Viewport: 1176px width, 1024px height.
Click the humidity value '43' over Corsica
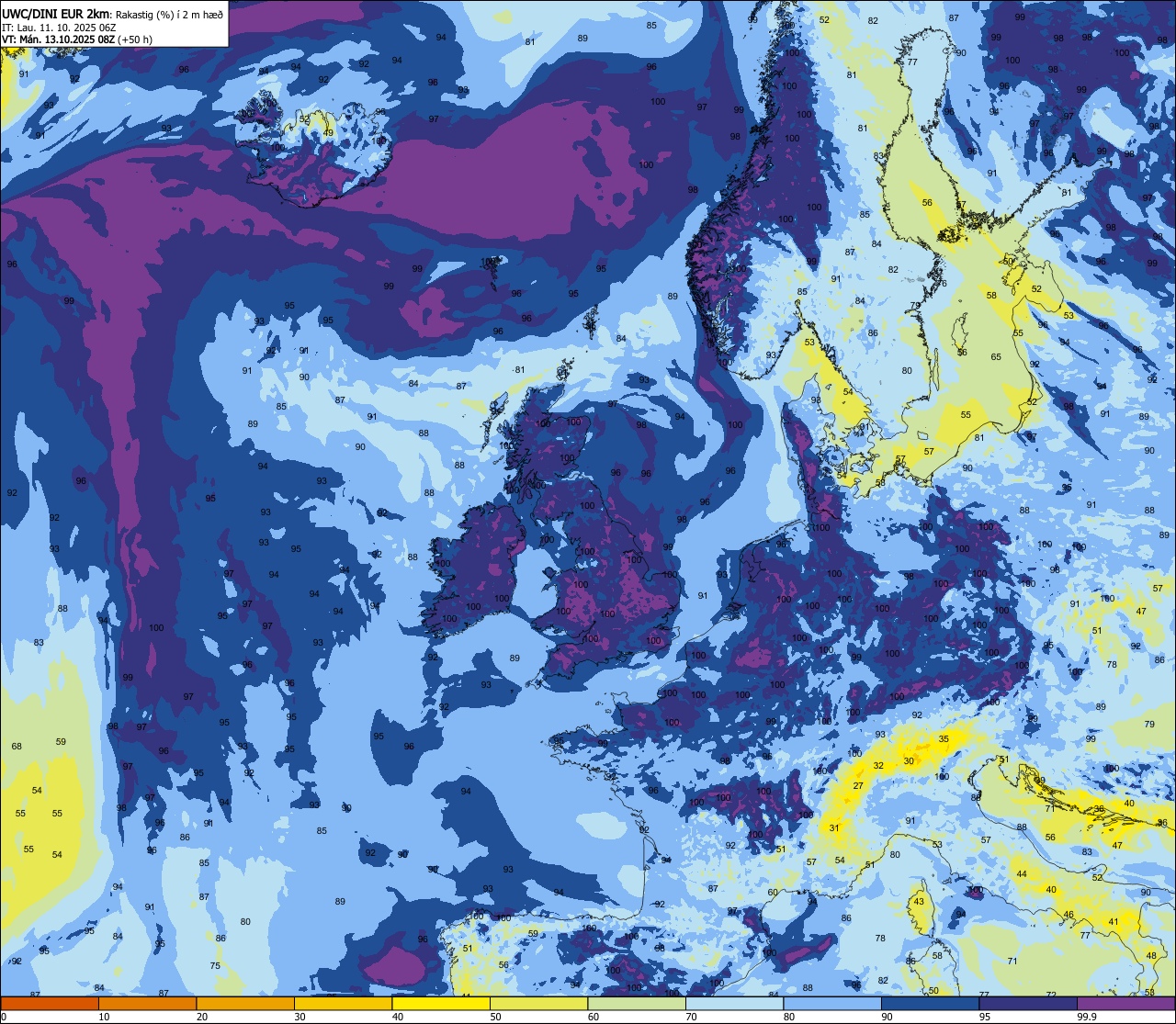pos(919,903)
